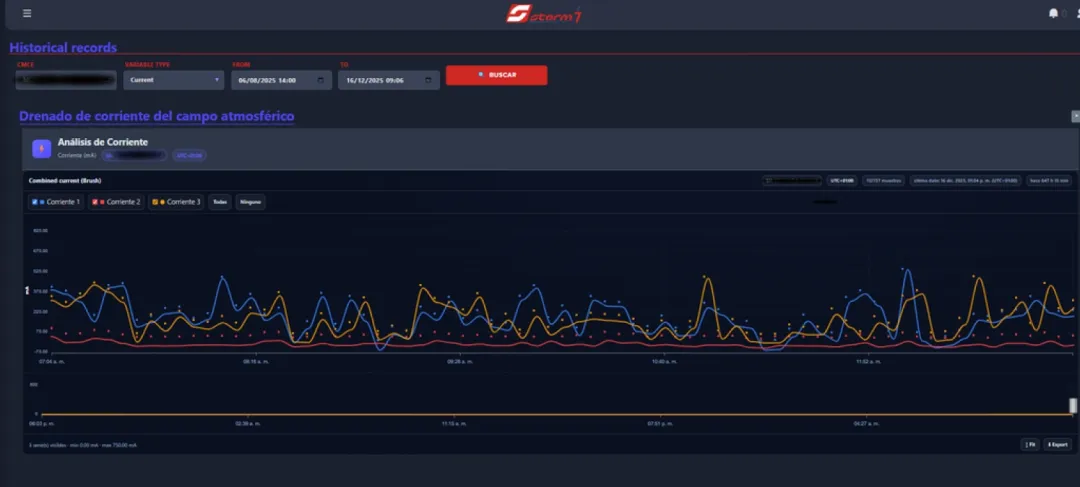The image size is (1080, 487).
Task: Open calendar picker in To field
Action: (x=428, y=80)
